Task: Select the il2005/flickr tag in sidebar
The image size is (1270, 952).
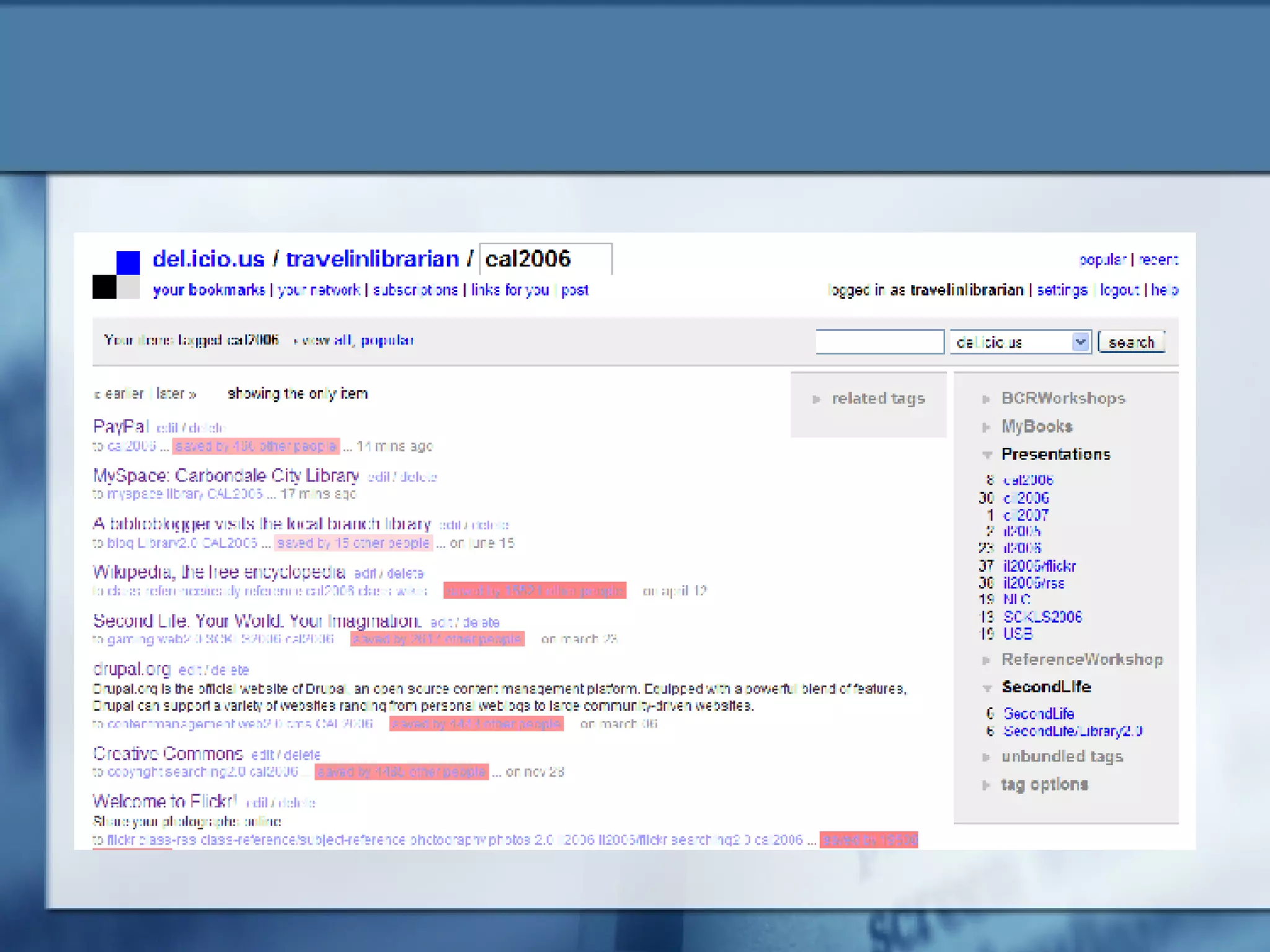Action: click(x=1039, y=566)
